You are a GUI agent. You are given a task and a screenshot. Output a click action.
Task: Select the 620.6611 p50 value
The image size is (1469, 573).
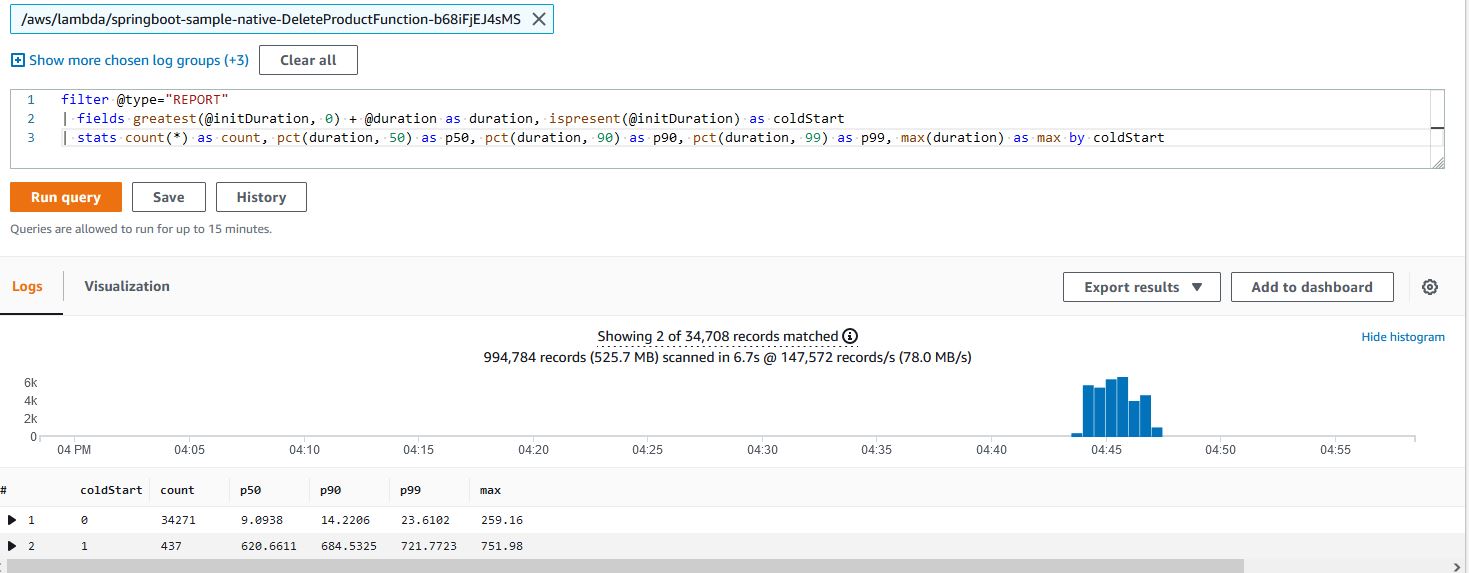268,546
